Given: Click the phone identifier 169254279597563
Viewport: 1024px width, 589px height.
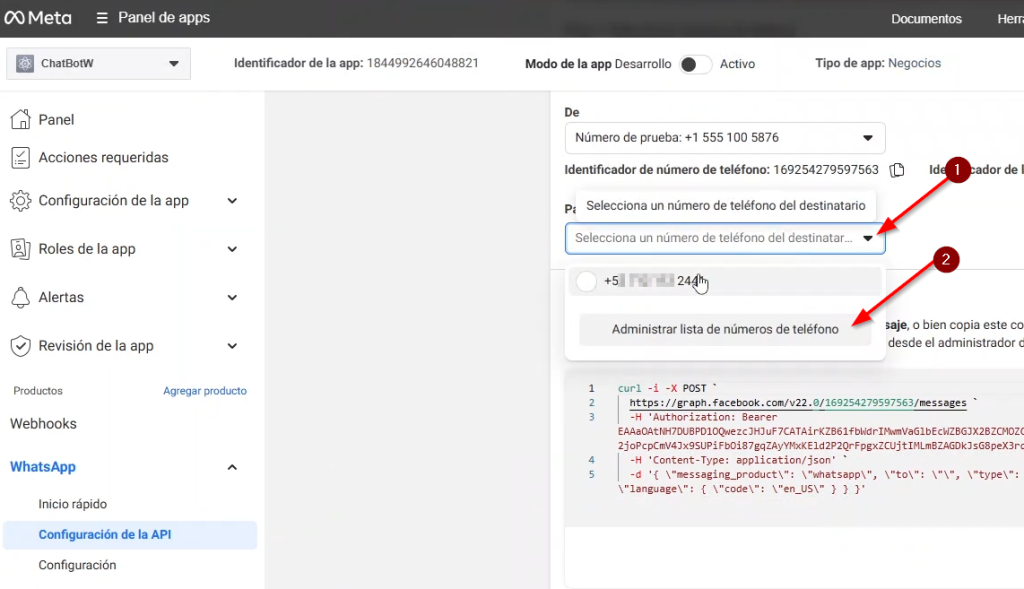Looking at the screenshot, I should coord(826,170).
